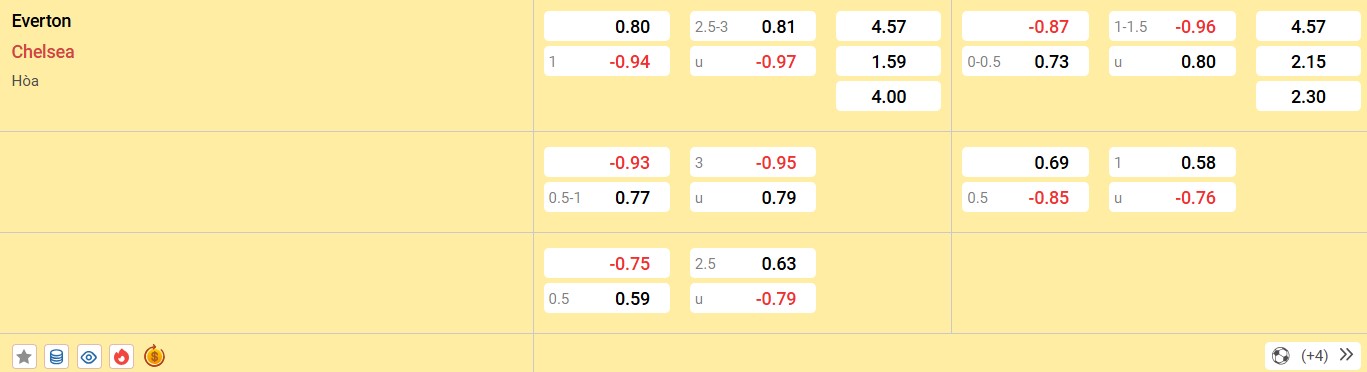
Task: Select over 2.5-3 odds 0.81
Action: 753,28
